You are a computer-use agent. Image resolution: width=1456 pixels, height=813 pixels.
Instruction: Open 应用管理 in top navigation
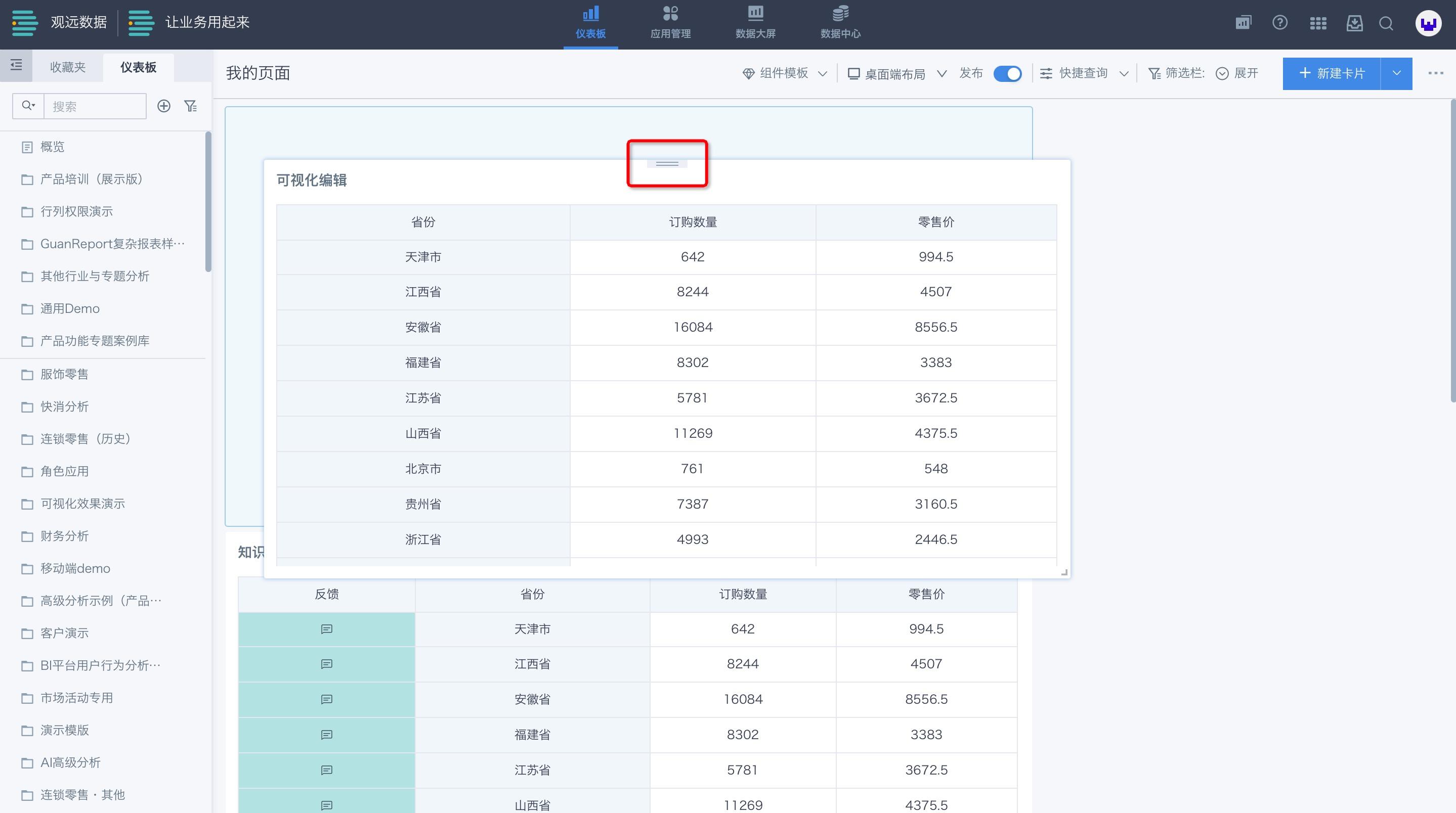pos(670,23)
